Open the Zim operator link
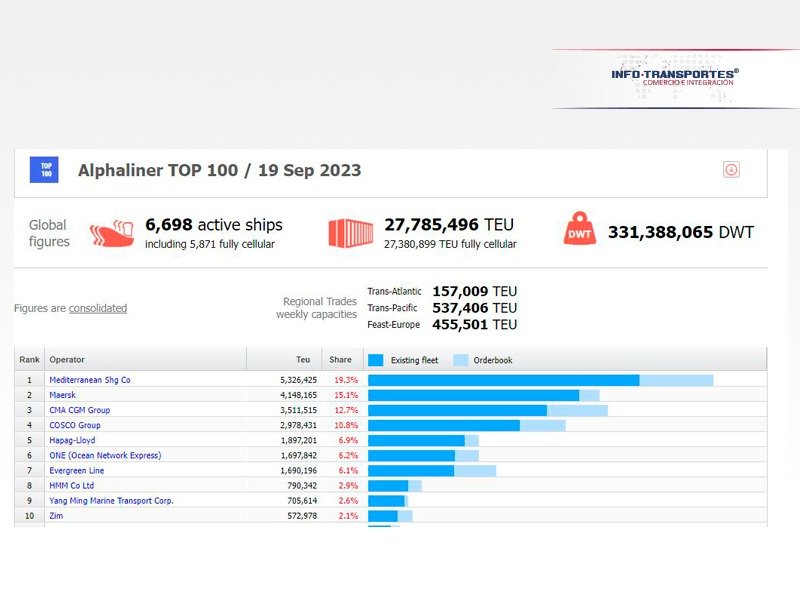This screenshot has height=600, width=800. [56, 515]
